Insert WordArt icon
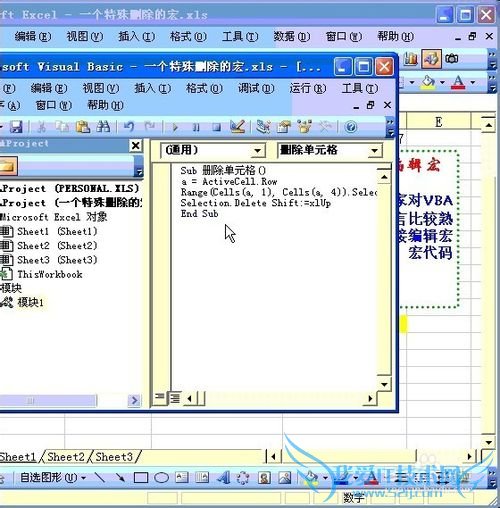 223,478
